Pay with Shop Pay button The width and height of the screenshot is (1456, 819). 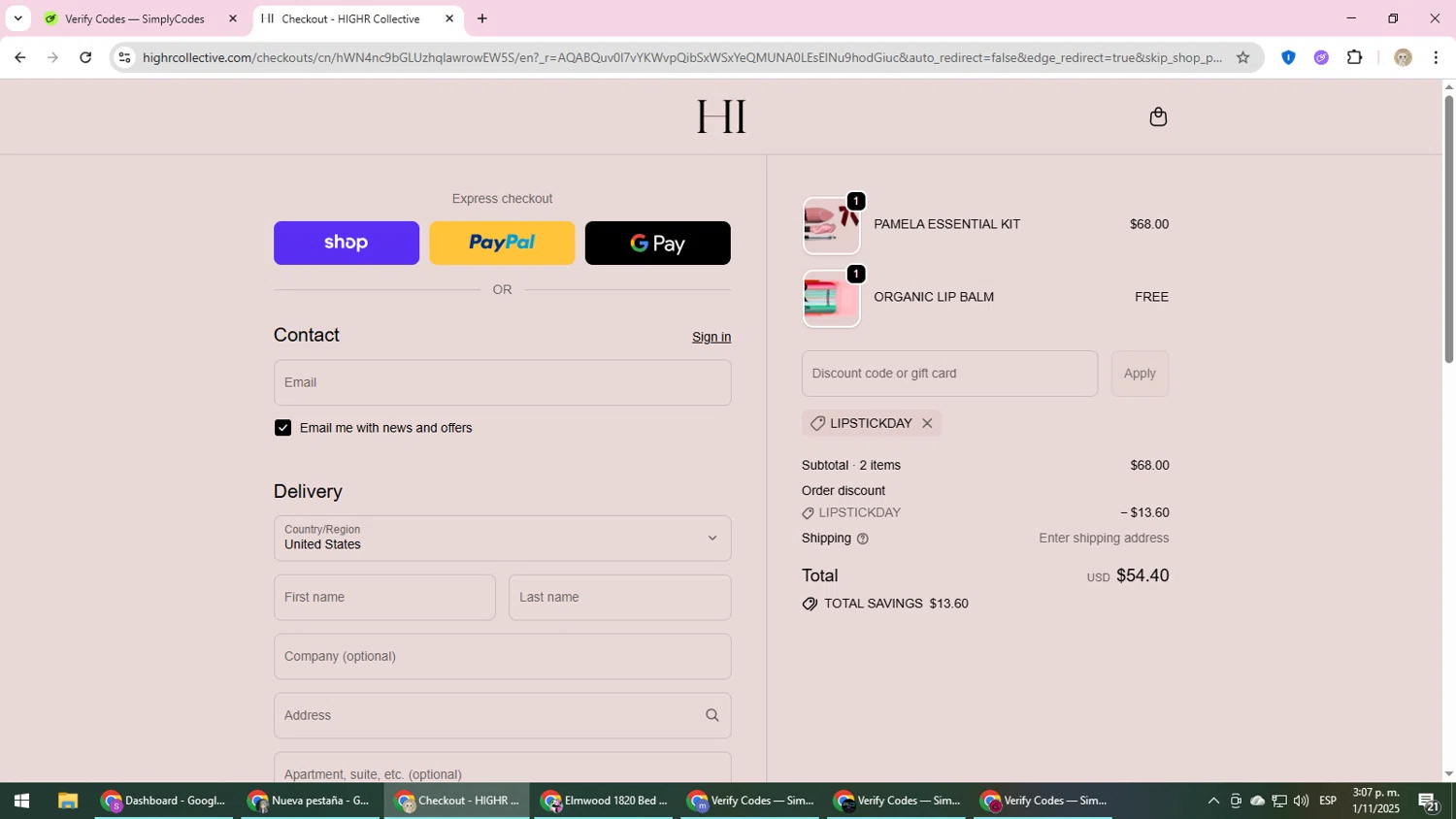click(347, 243)
